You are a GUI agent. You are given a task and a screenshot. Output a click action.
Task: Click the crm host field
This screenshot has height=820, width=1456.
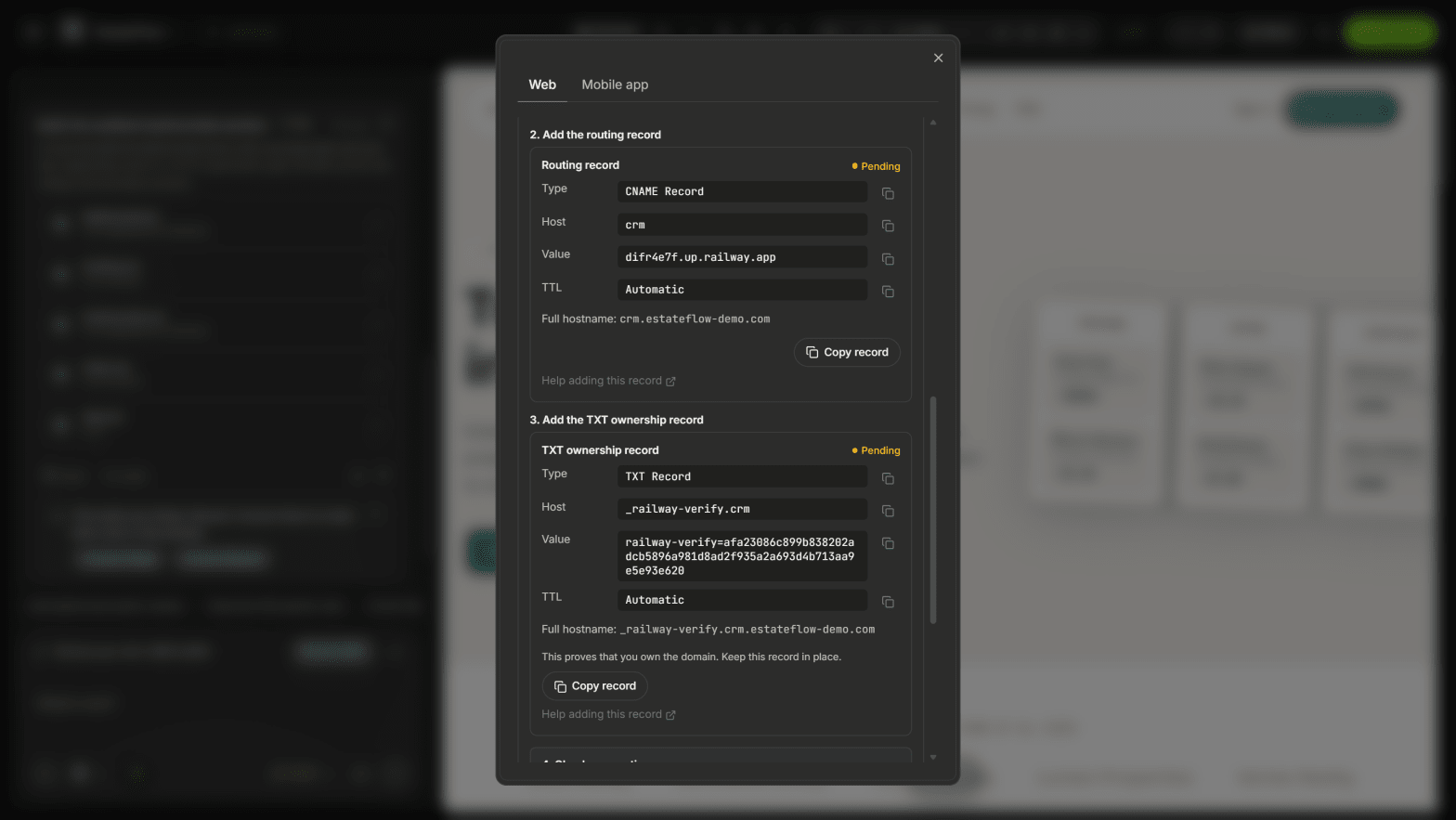click(742, 225)
